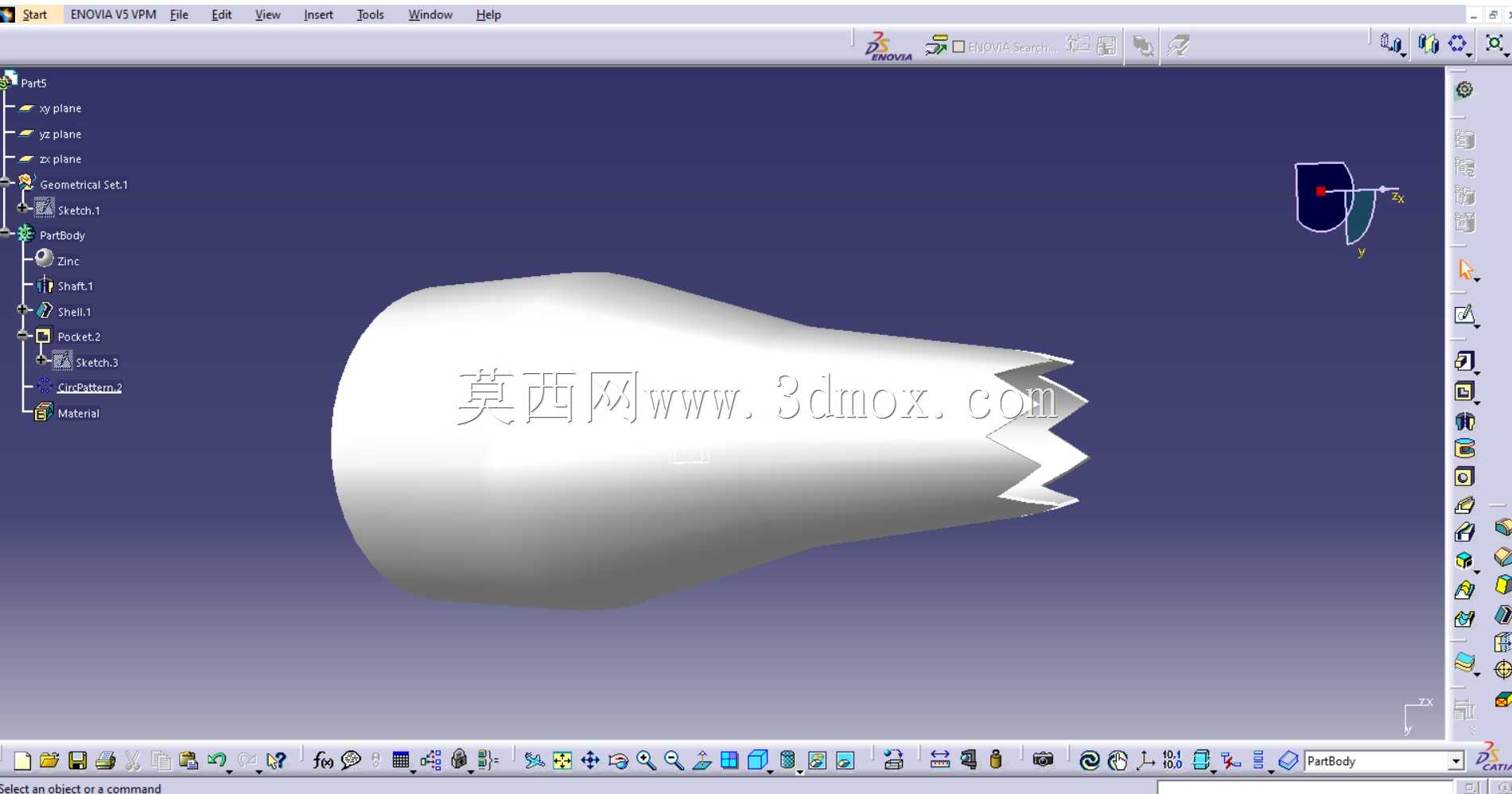
Task: Collapse the PartBody node
Action: click(x=6, y=233)
